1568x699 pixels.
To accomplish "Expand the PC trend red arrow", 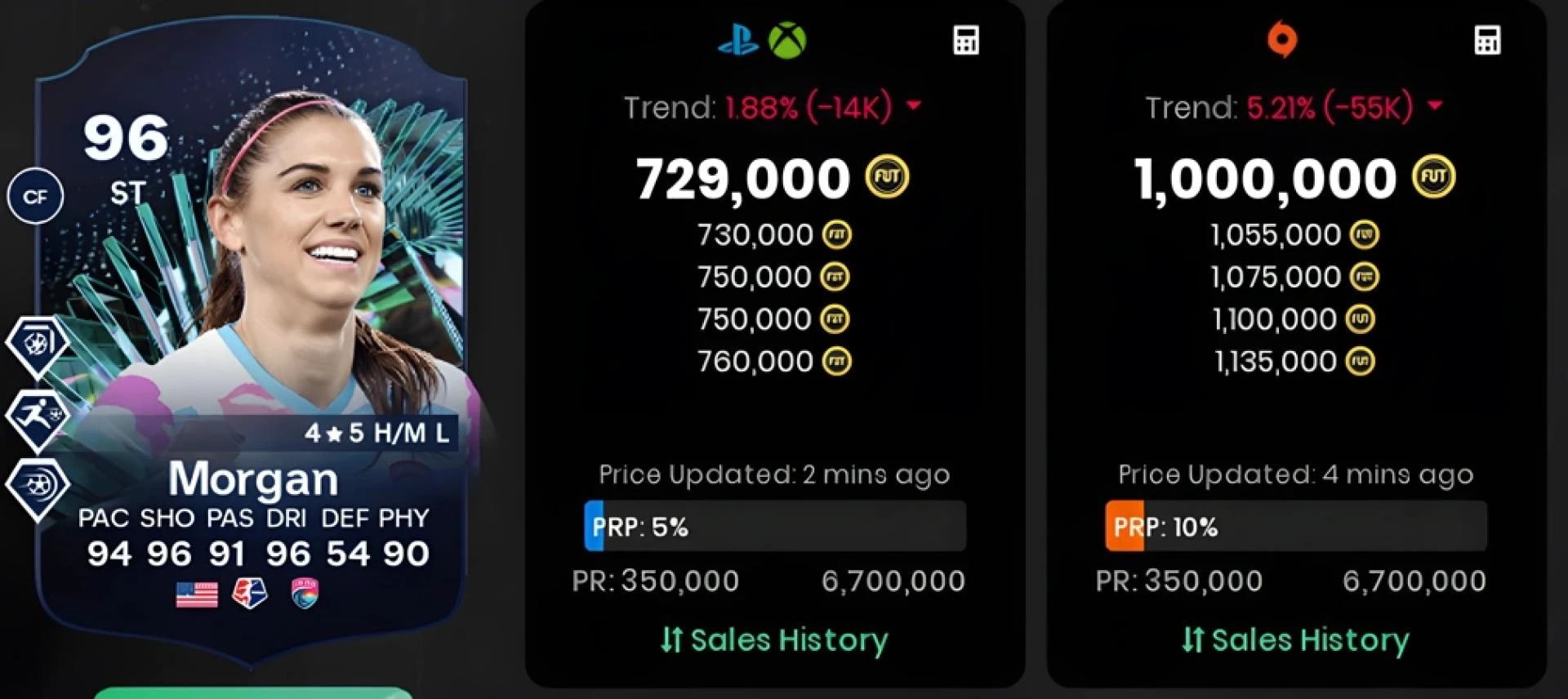I will tap(1435, 105).
